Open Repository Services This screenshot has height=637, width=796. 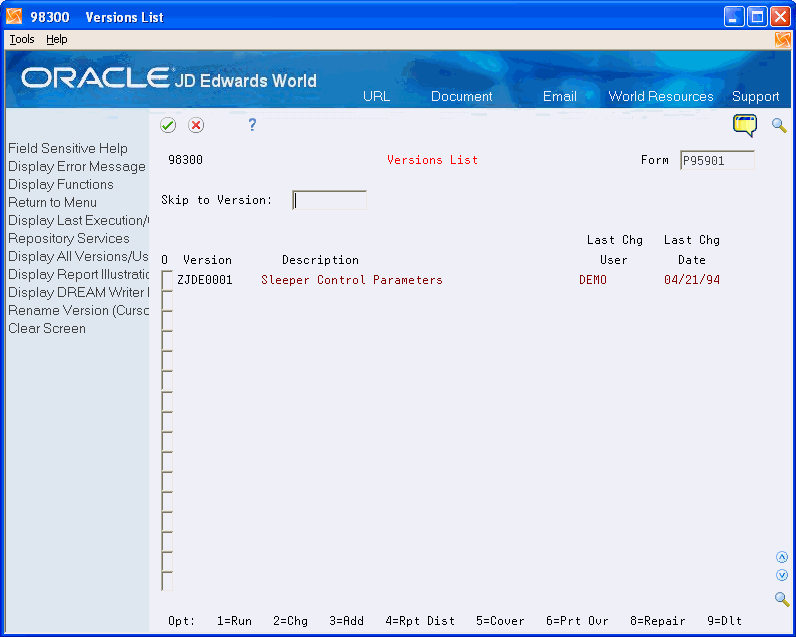click(69, 239)
